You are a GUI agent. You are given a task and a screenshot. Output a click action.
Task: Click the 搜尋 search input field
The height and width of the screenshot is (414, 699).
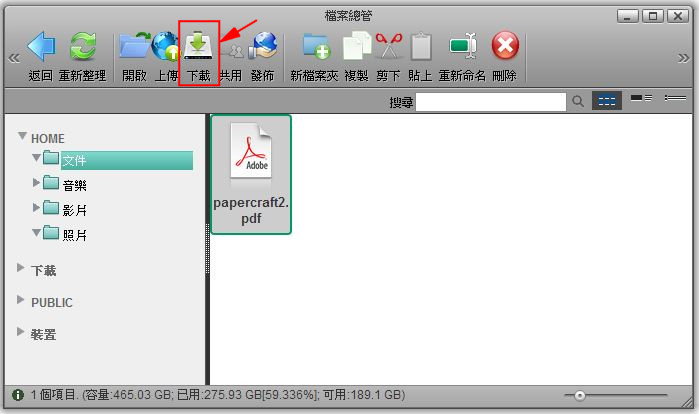pyautogui.click(x=491, y=101)
